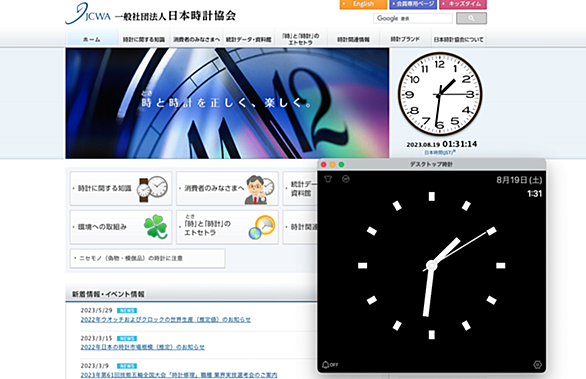Open the 2022年ウオッチおよびクロック news link
The image size is (586, 379).
tap(166, 320)
